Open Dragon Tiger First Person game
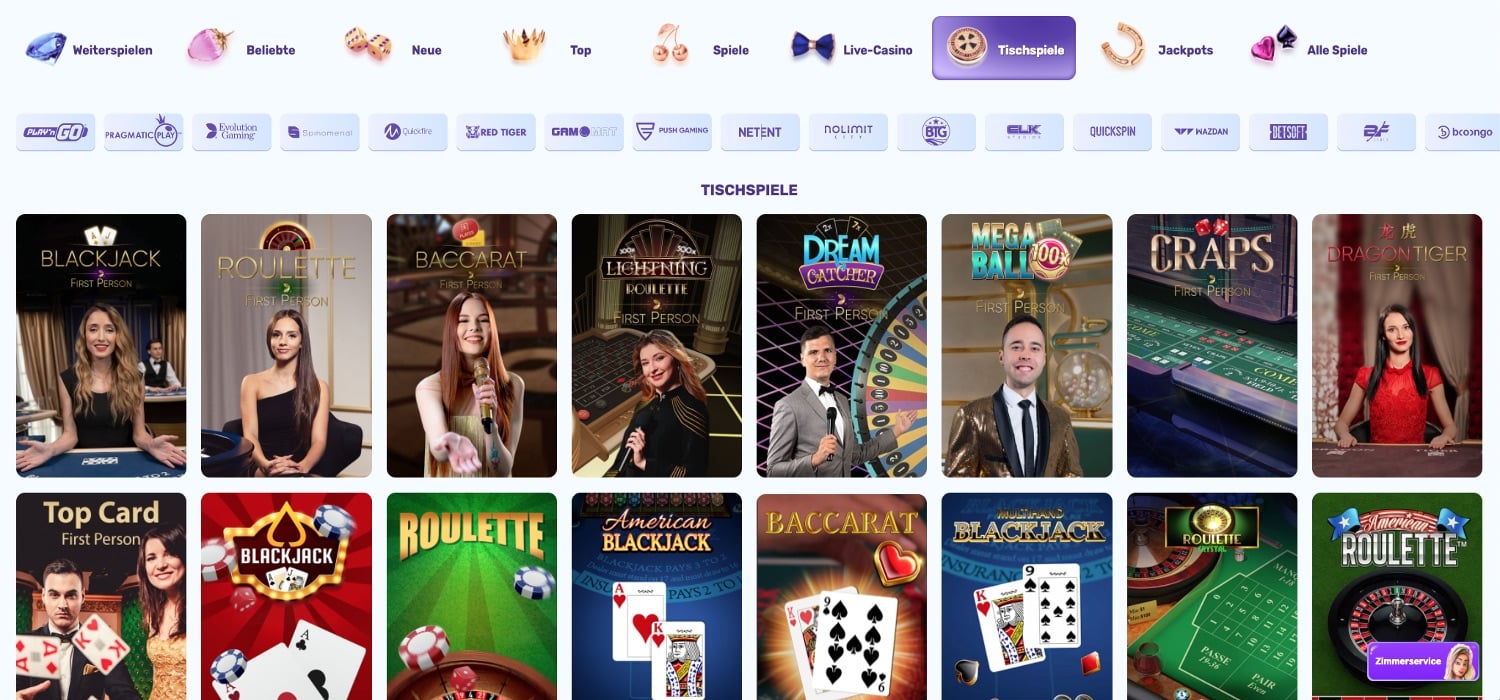Image resolution: width=1500 pixels, height=700 pixels. coord(1397,346)
